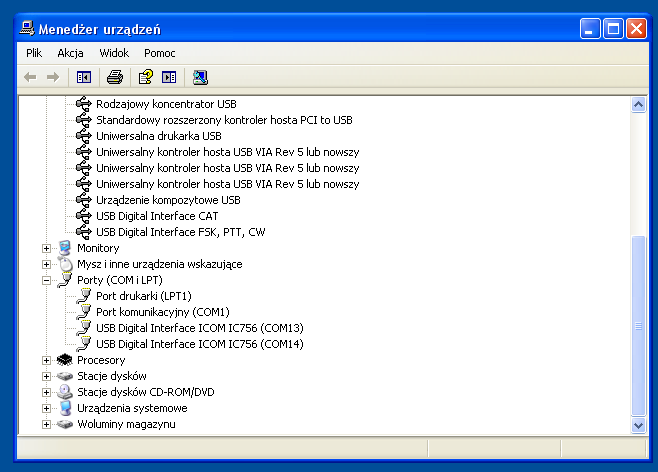This screenshot has width=658, height=472.
Task: Select USB Digital Interface ICOM IC756 (COM13) text
Action: [x=200, y=328]
